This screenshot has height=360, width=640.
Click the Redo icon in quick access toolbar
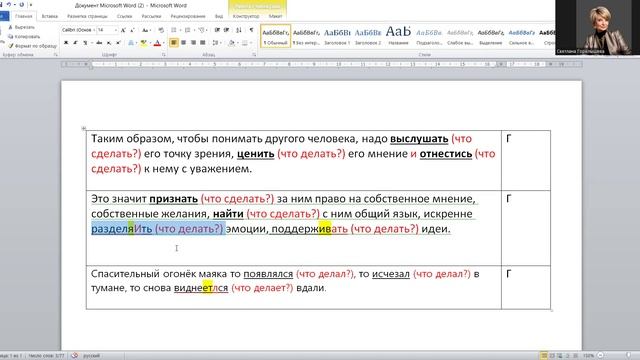[22, 4]
